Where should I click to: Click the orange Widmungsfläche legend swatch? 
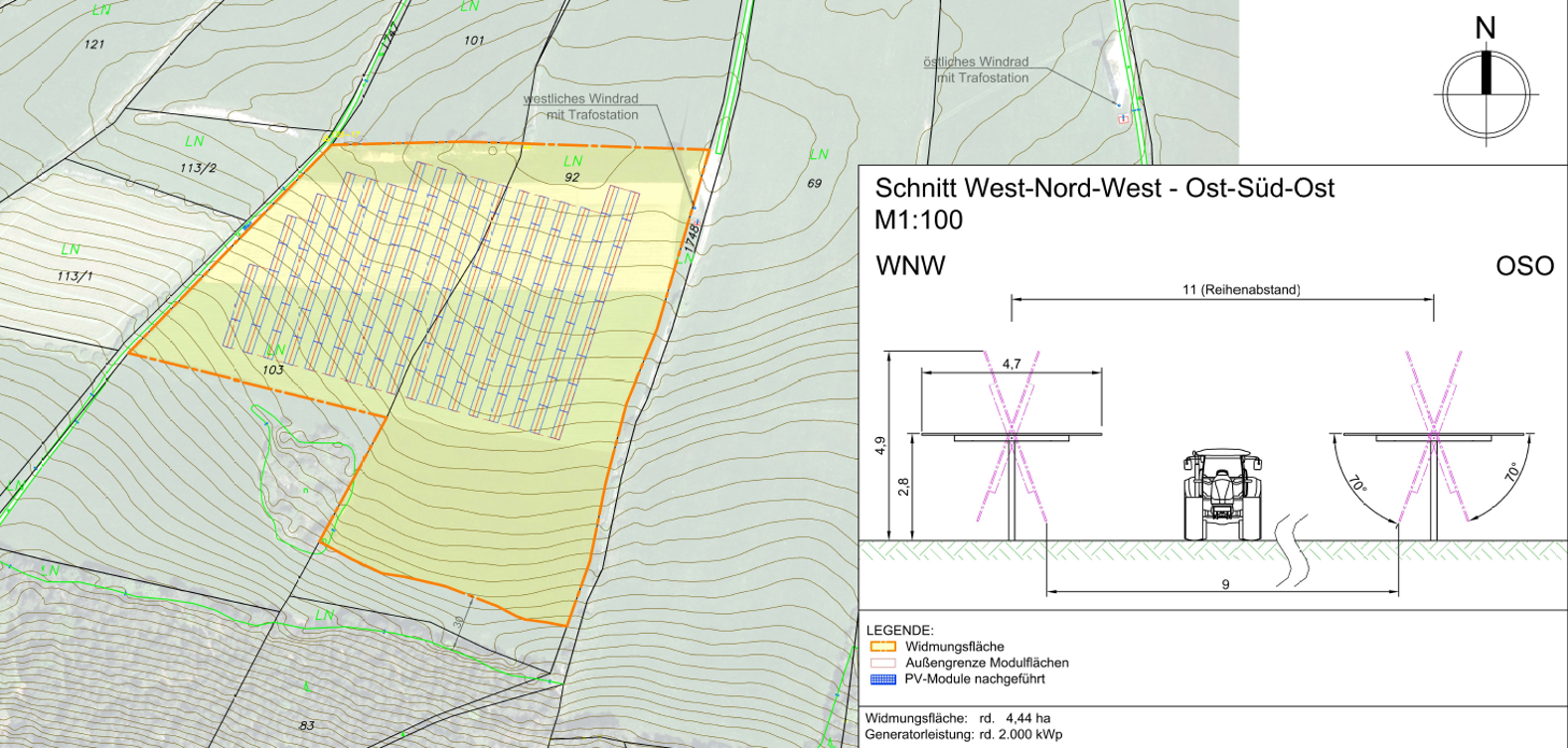(x=882, y=647)
